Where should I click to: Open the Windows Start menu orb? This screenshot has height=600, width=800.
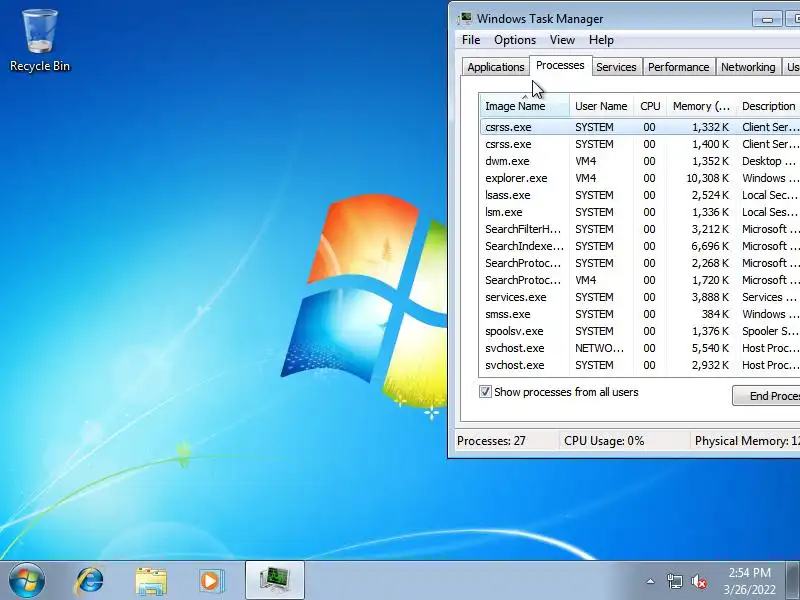click(27, 581)
